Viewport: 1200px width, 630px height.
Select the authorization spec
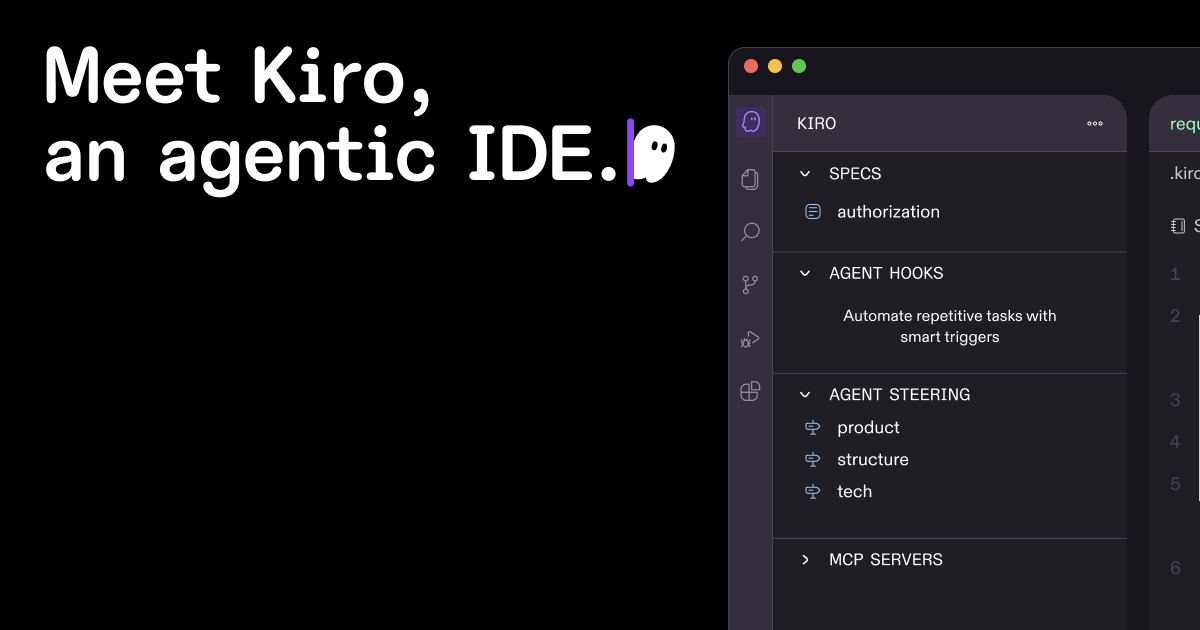[888, 211]
